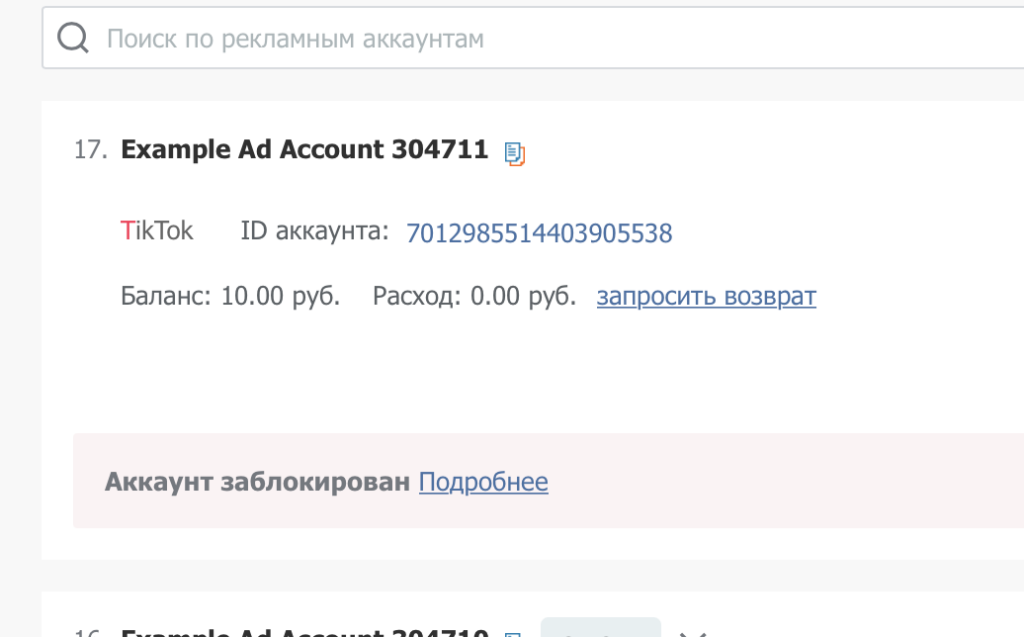1024x637 pixels.
Task: Click the Аккаунт заблокирован warning text
Action: coord(257,482)
